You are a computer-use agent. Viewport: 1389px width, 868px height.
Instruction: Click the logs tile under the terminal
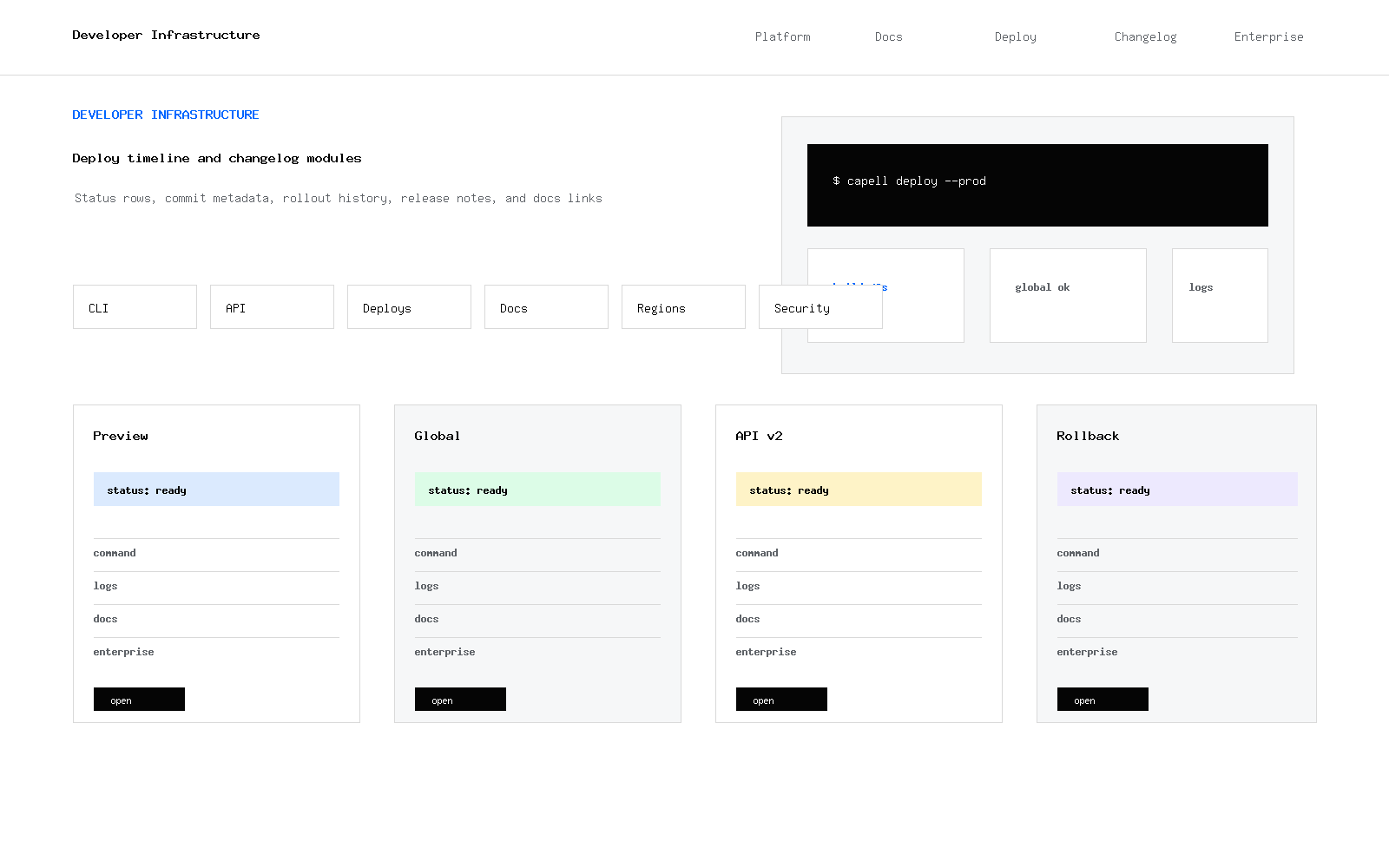click(1220, 295)
